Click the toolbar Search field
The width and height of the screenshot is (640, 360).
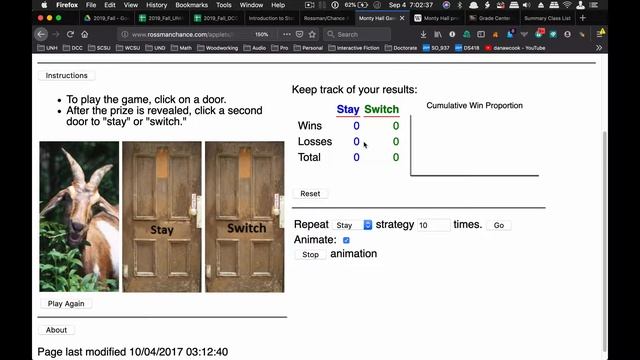[x=357, y=34]
